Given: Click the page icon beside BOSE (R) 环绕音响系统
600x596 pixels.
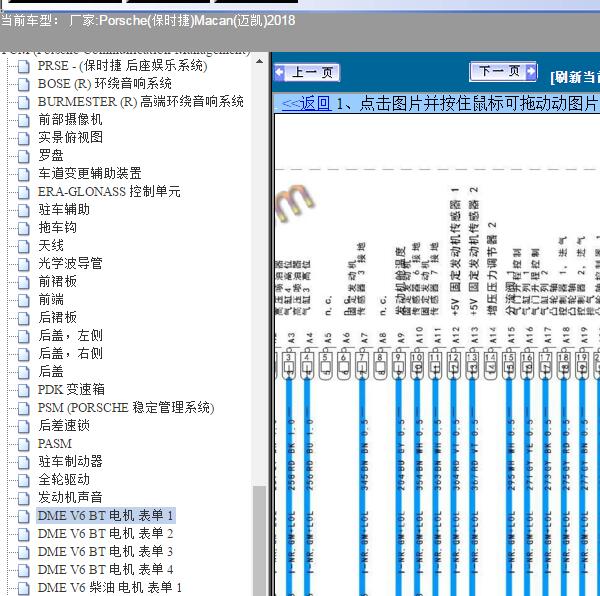Looking at the screenshot, I should pos(23,85).
